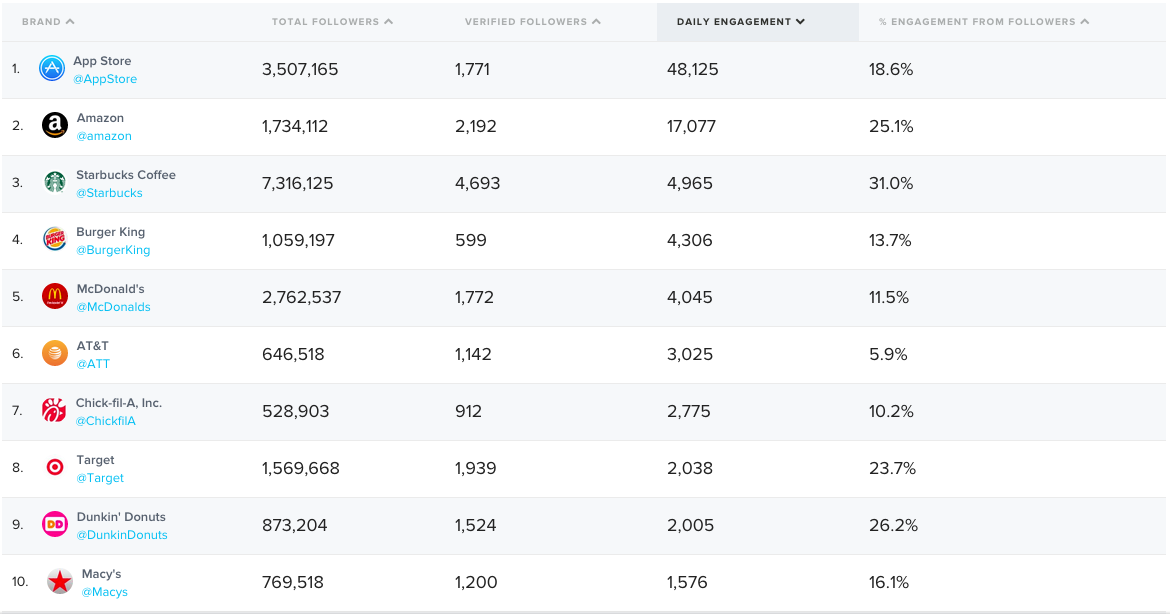Screen dimensions: 1170x614
Task: Open the @AppStore handle link
Action: point(105,79)
